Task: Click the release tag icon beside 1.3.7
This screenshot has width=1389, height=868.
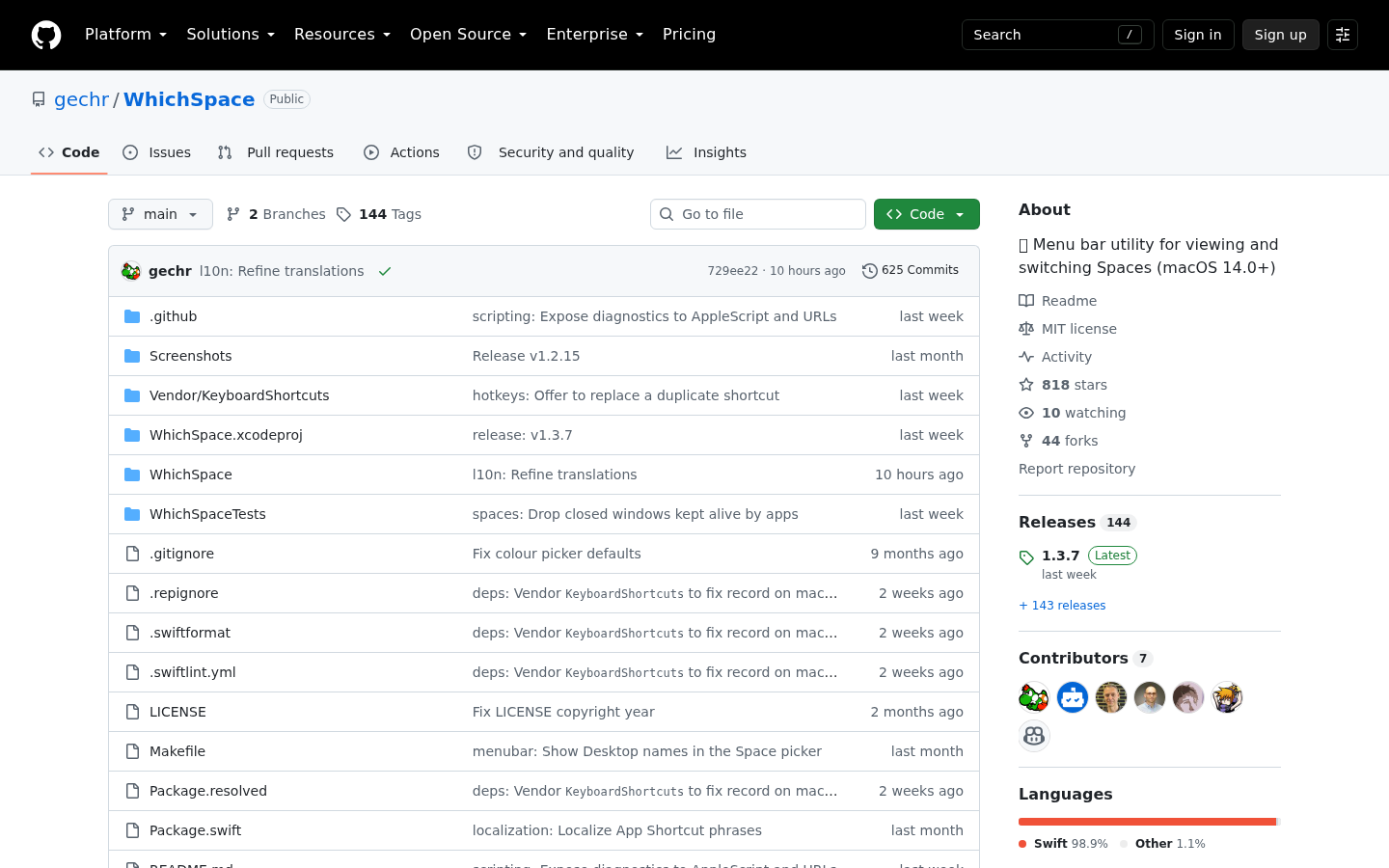Action: pyautogui.click(x=1026, y=557)
